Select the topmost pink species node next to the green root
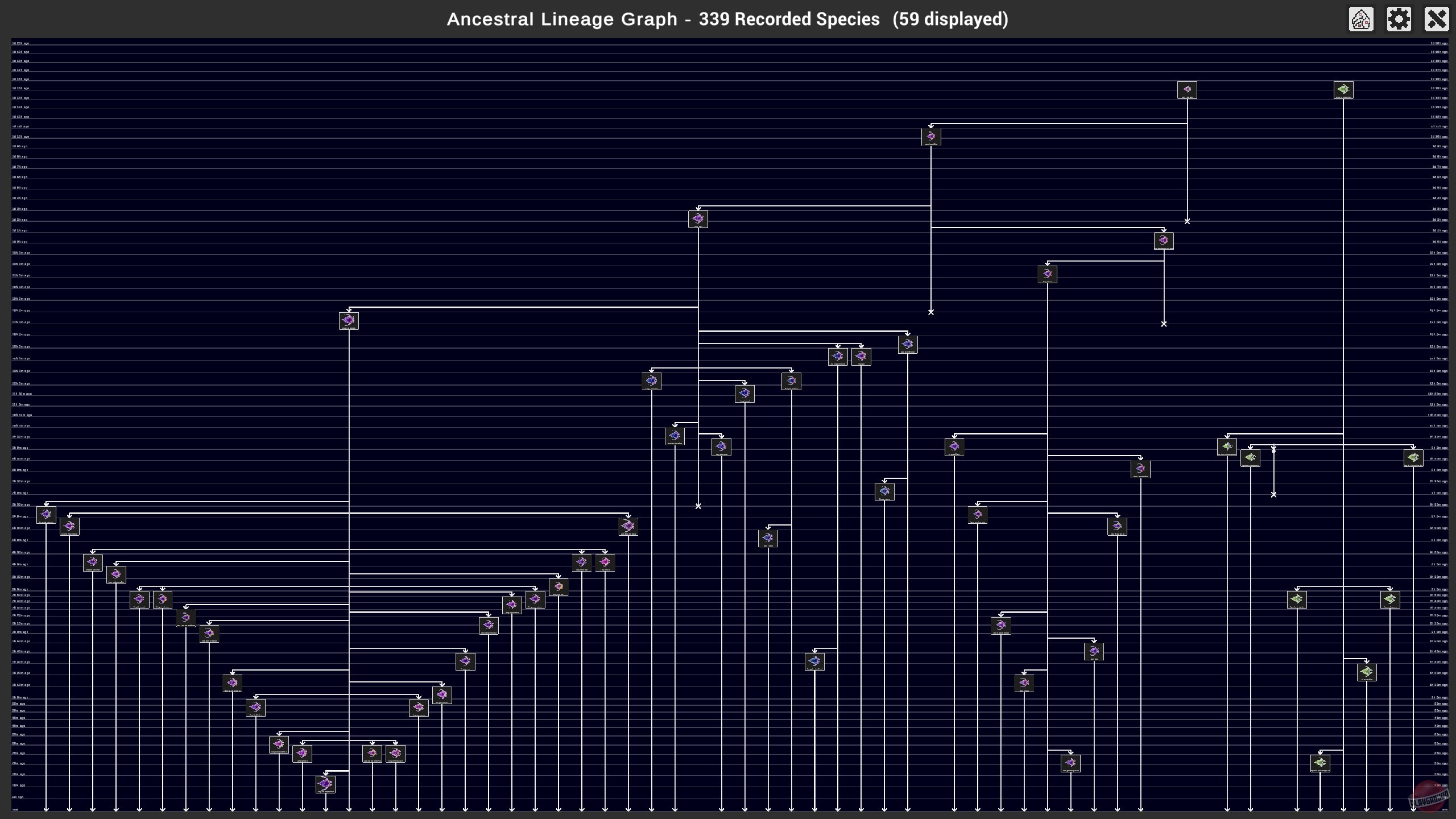 (x=1187, y=90)
